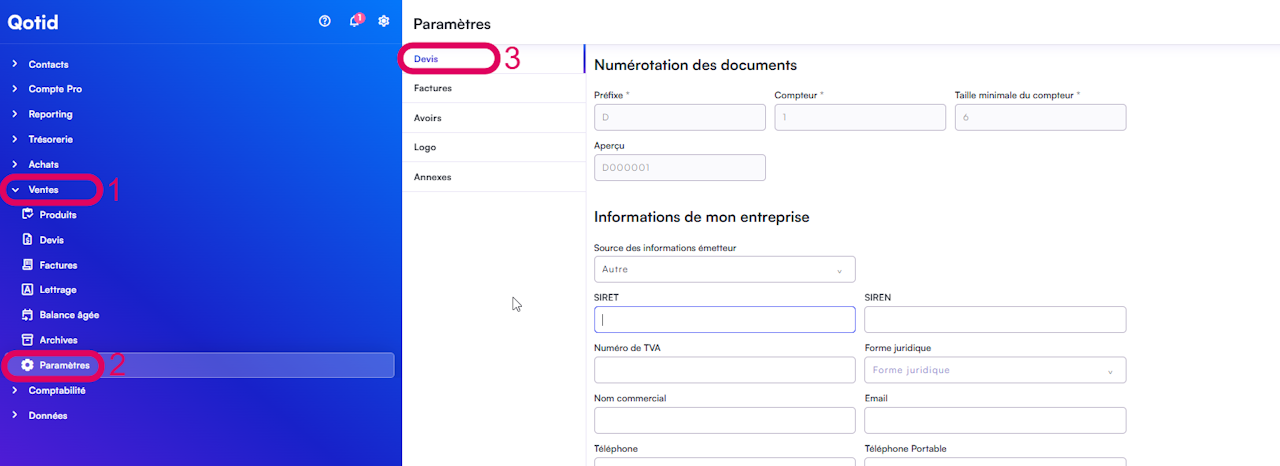
Task: Open the notifications bell icon
Action: pyautogui.click(x=354, y=21)
